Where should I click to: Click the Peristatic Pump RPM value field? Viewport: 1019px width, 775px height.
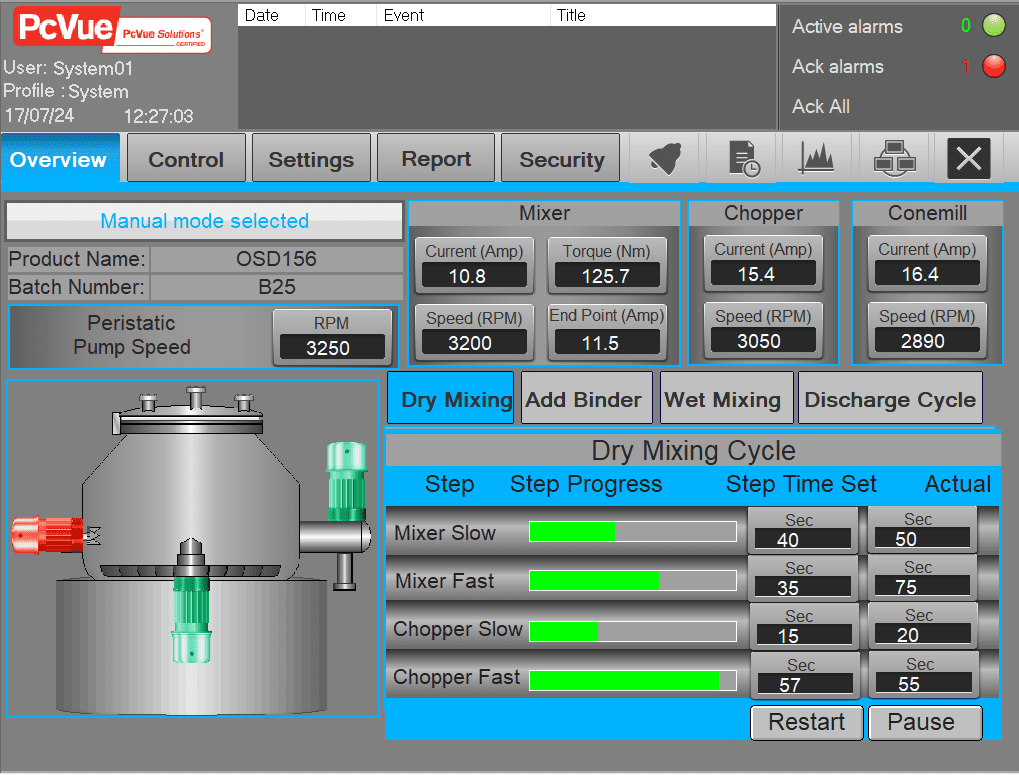[x=332, y=347]
